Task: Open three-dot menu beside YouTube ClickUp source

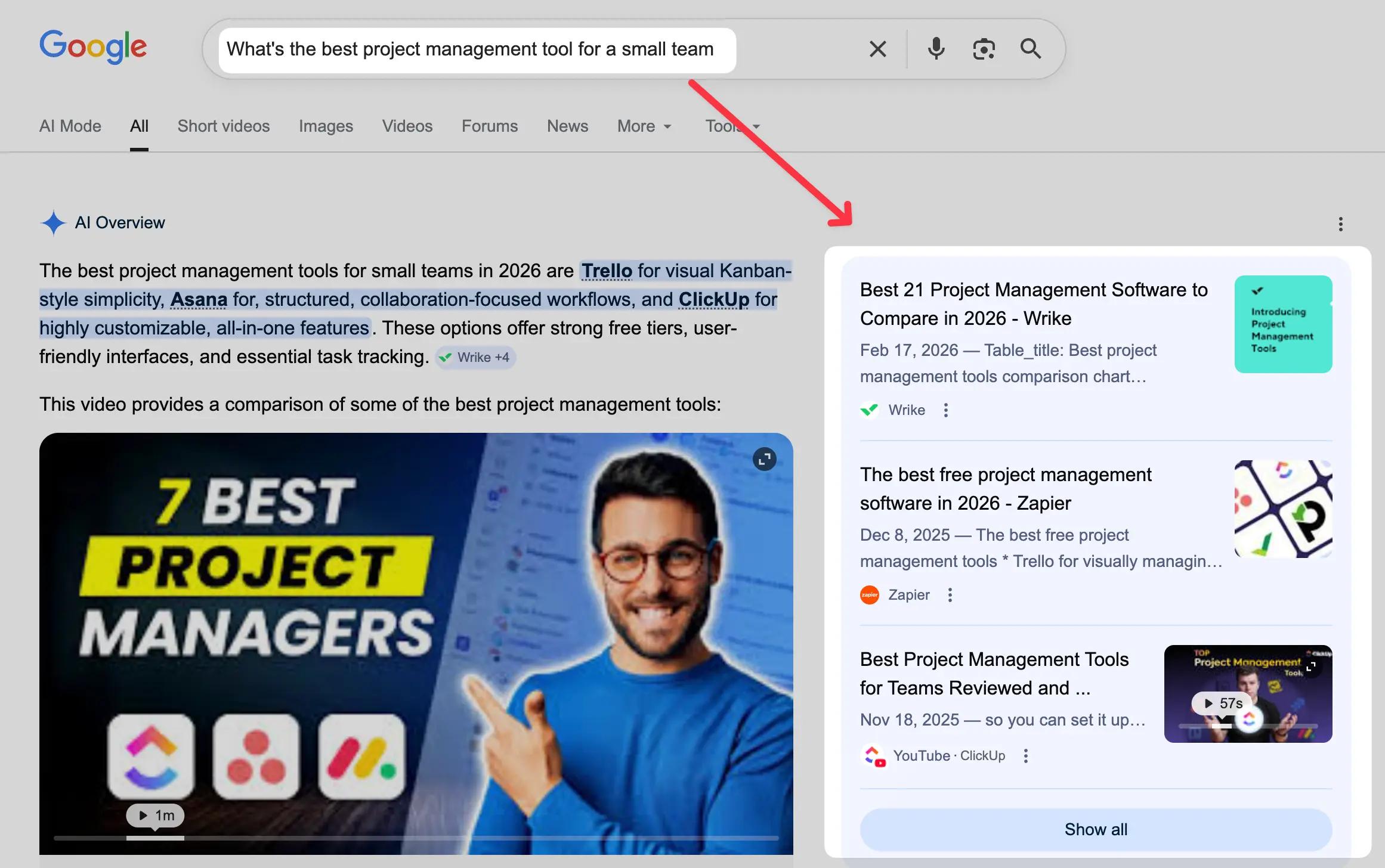Action: (x=1025, y=756)
